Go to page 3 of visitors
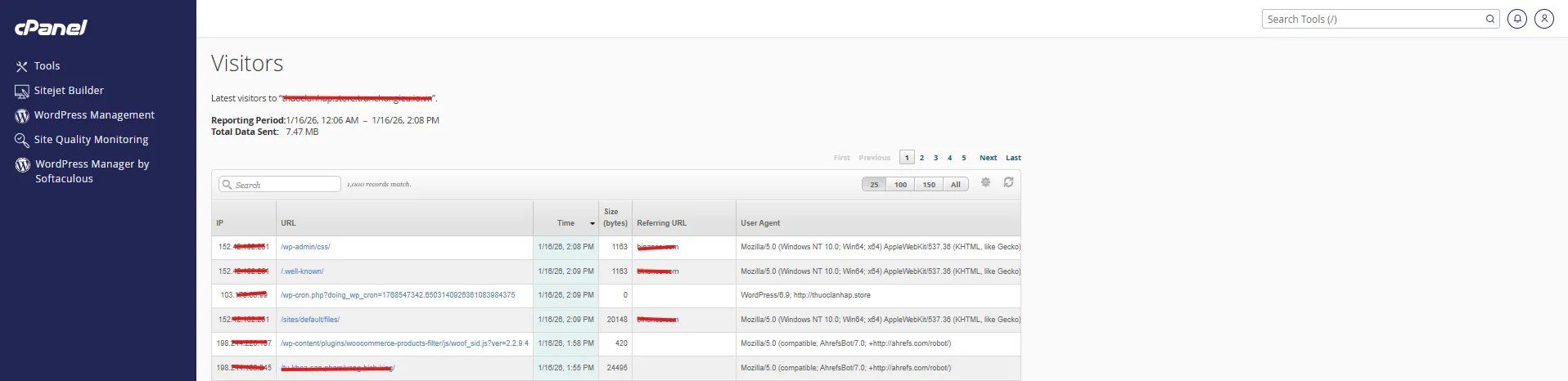Viewport: 1568px width, 381px height. point(935,158)
